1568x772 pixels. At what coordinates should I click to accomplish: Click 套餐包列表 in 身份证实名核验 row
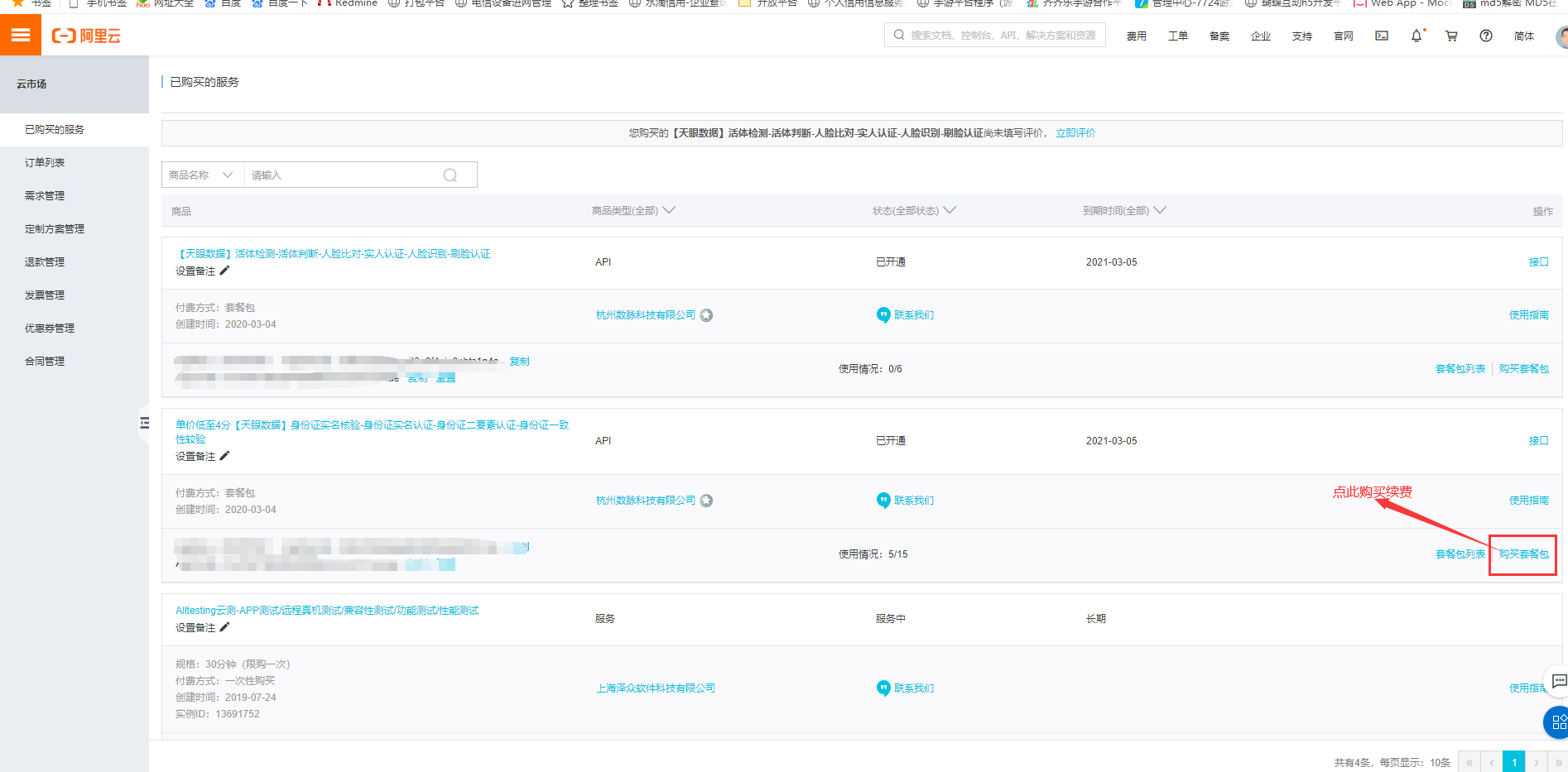point(1460,554)
